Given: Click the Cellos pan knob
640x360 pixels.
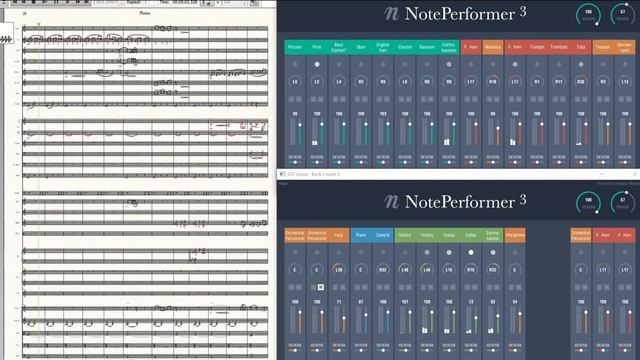Looking at the screenshot, I should coord(471,269).
